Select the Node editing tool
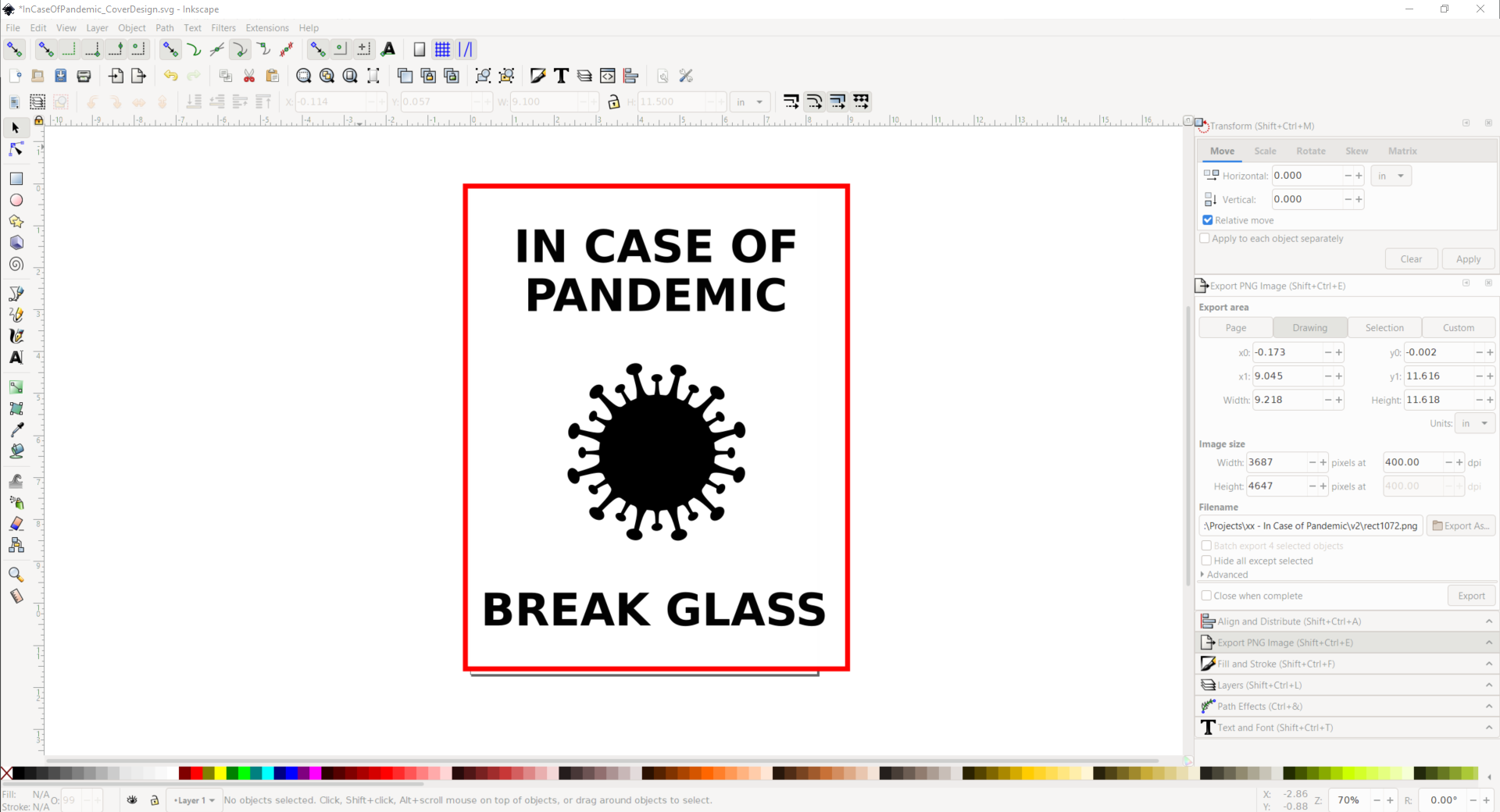The image size is (1500, 812). (x=16, y=149)
